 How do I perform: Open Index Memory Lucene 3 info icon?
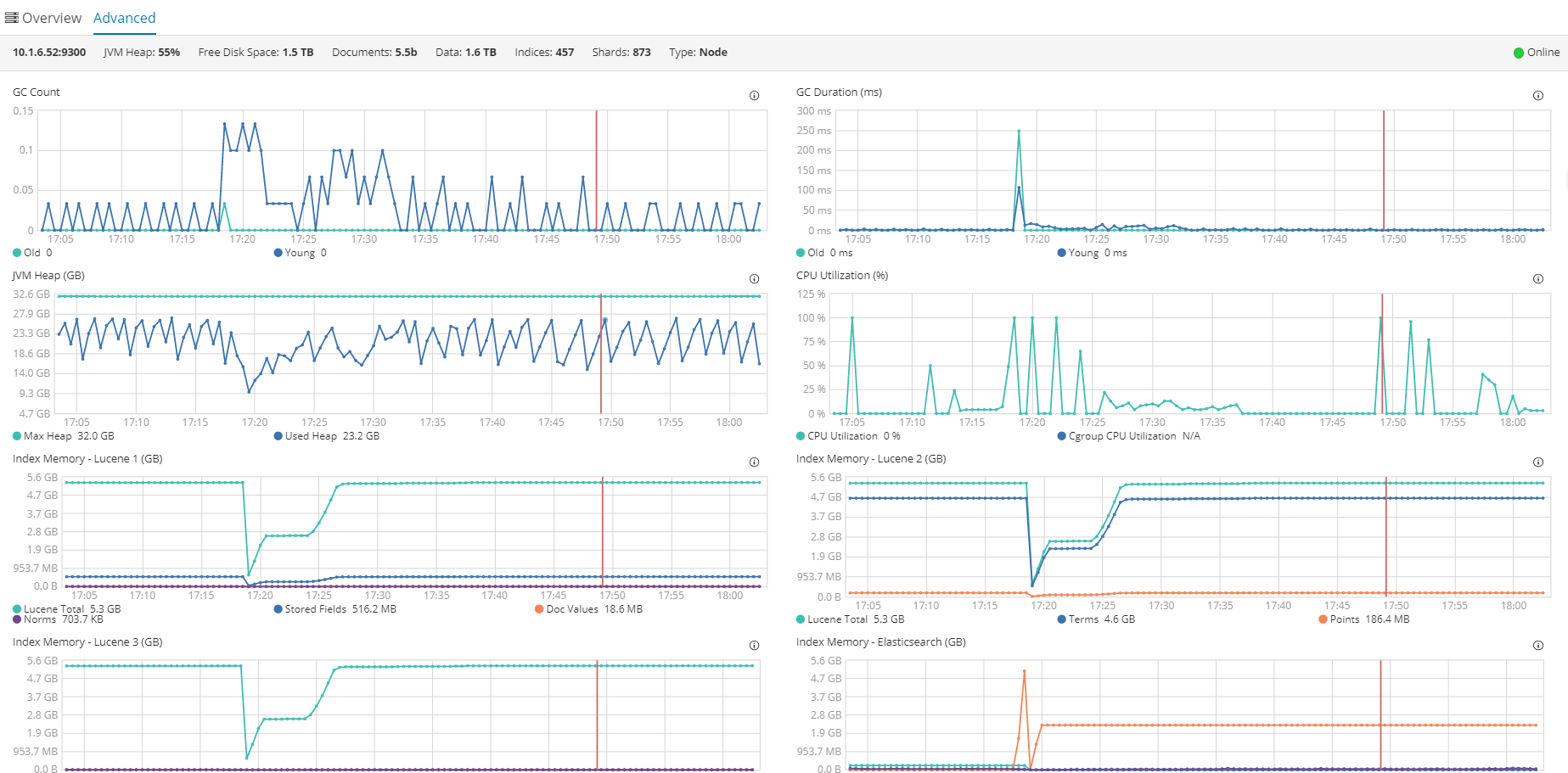point(754,646)
